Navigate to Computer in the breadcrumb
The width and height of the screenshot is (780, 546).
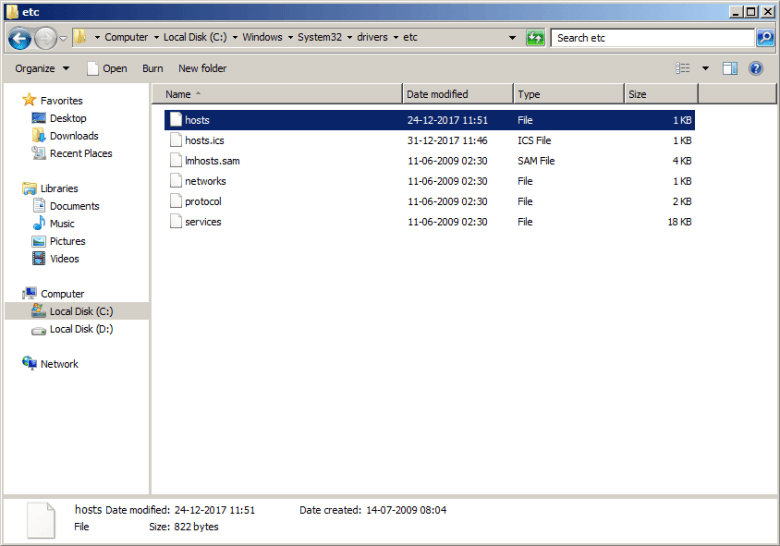(126, 37)
